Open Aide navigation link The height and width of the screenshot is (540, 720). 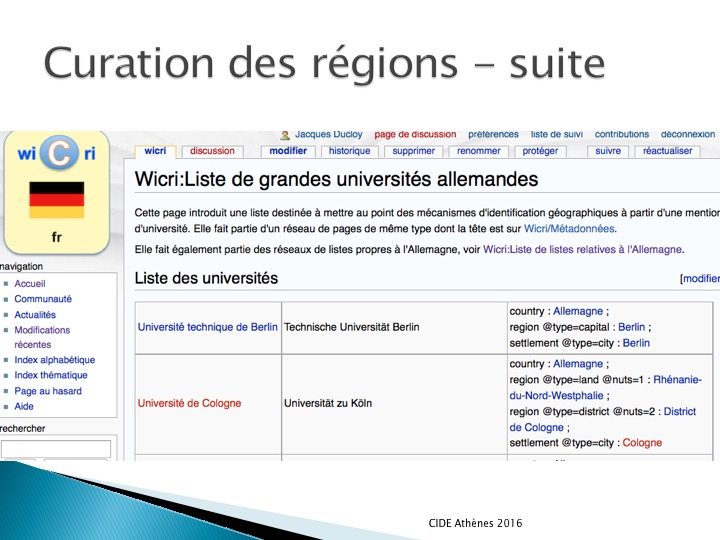coord(24,406)
